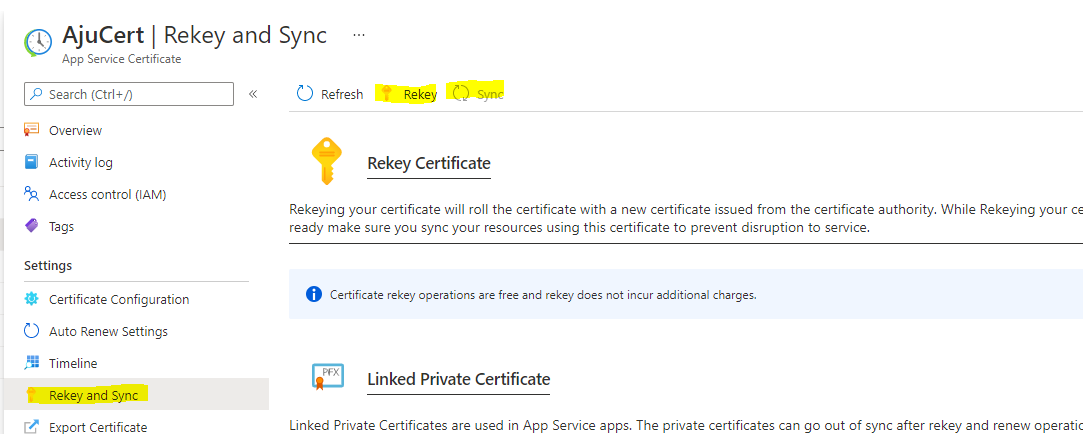
Task: Click the Export Certificate icon
Action: [31, 427]
